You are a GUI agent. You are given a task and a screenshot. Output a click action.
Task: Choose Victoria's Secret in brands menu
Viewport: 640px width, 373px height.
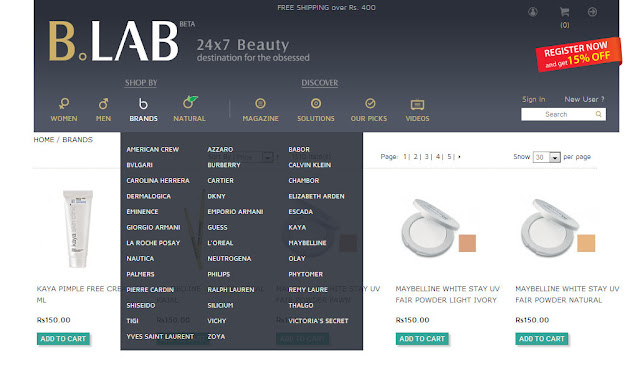(x=318, y=321)
